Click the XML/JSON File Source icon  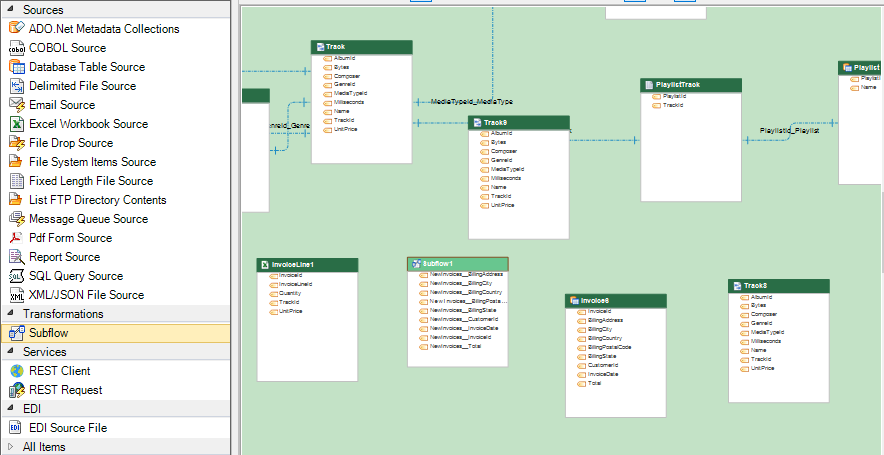pos(16,295)
